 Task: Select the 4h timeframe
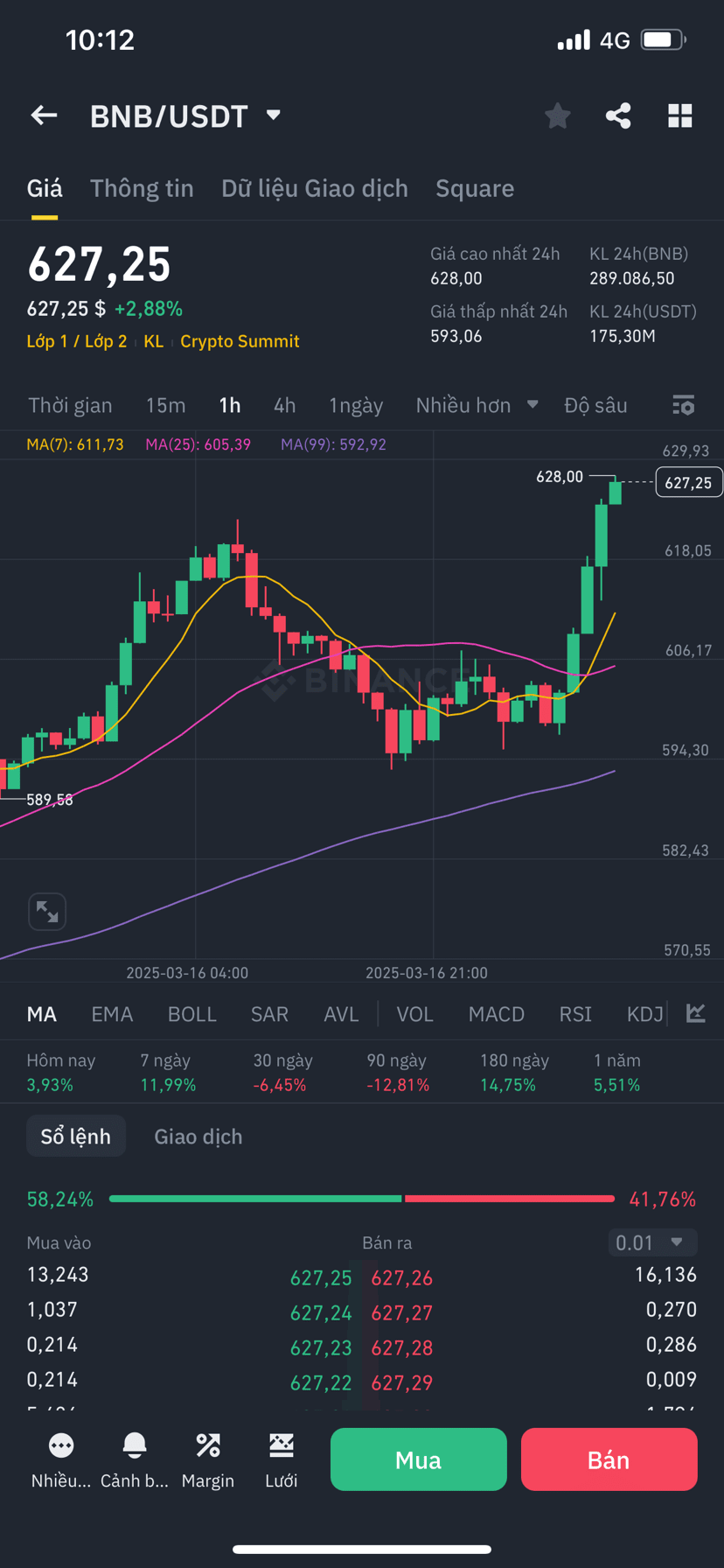(284, 405)
